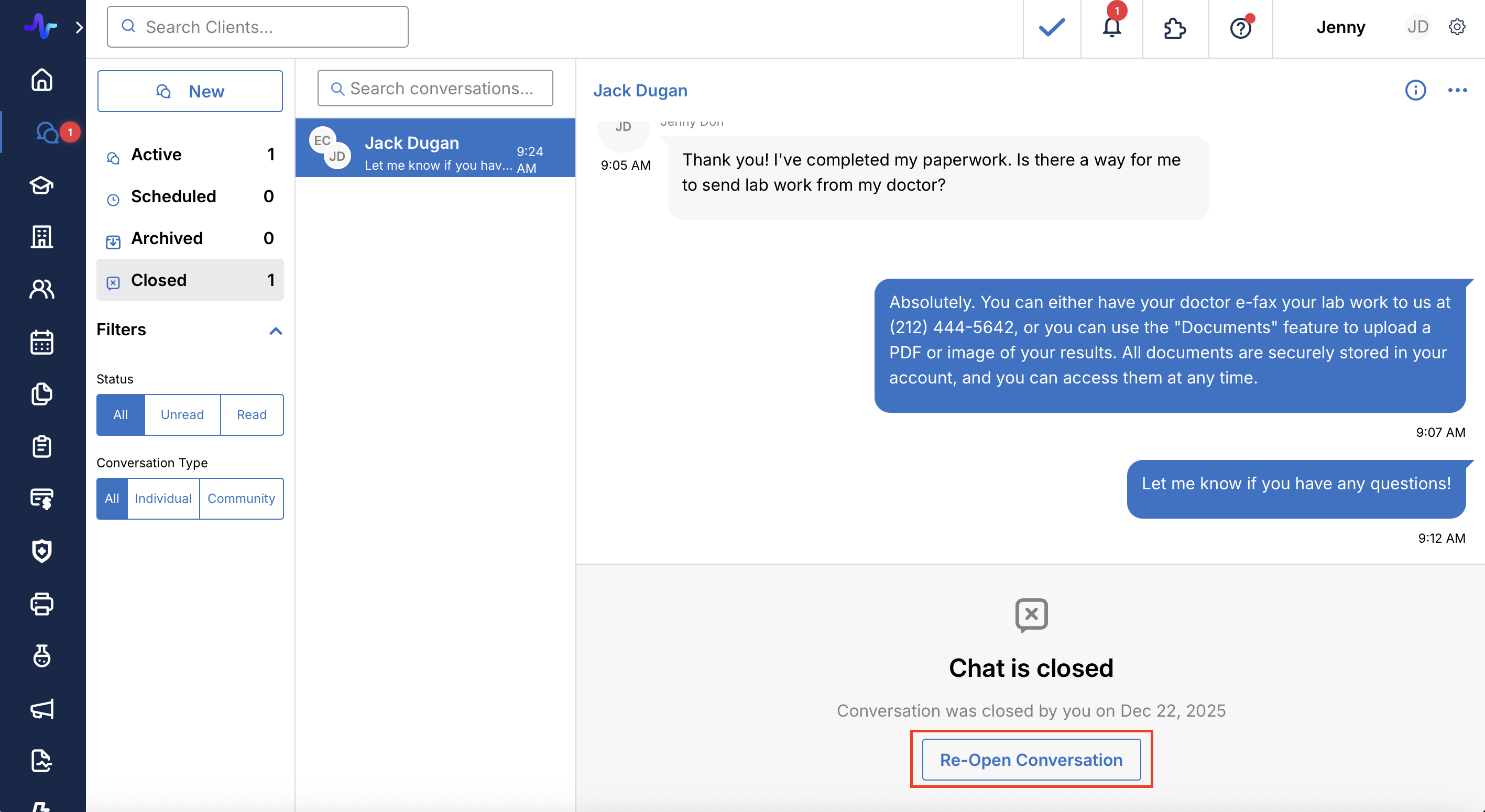
Task: Open the help question mark icon
Action: point(1240,28)
